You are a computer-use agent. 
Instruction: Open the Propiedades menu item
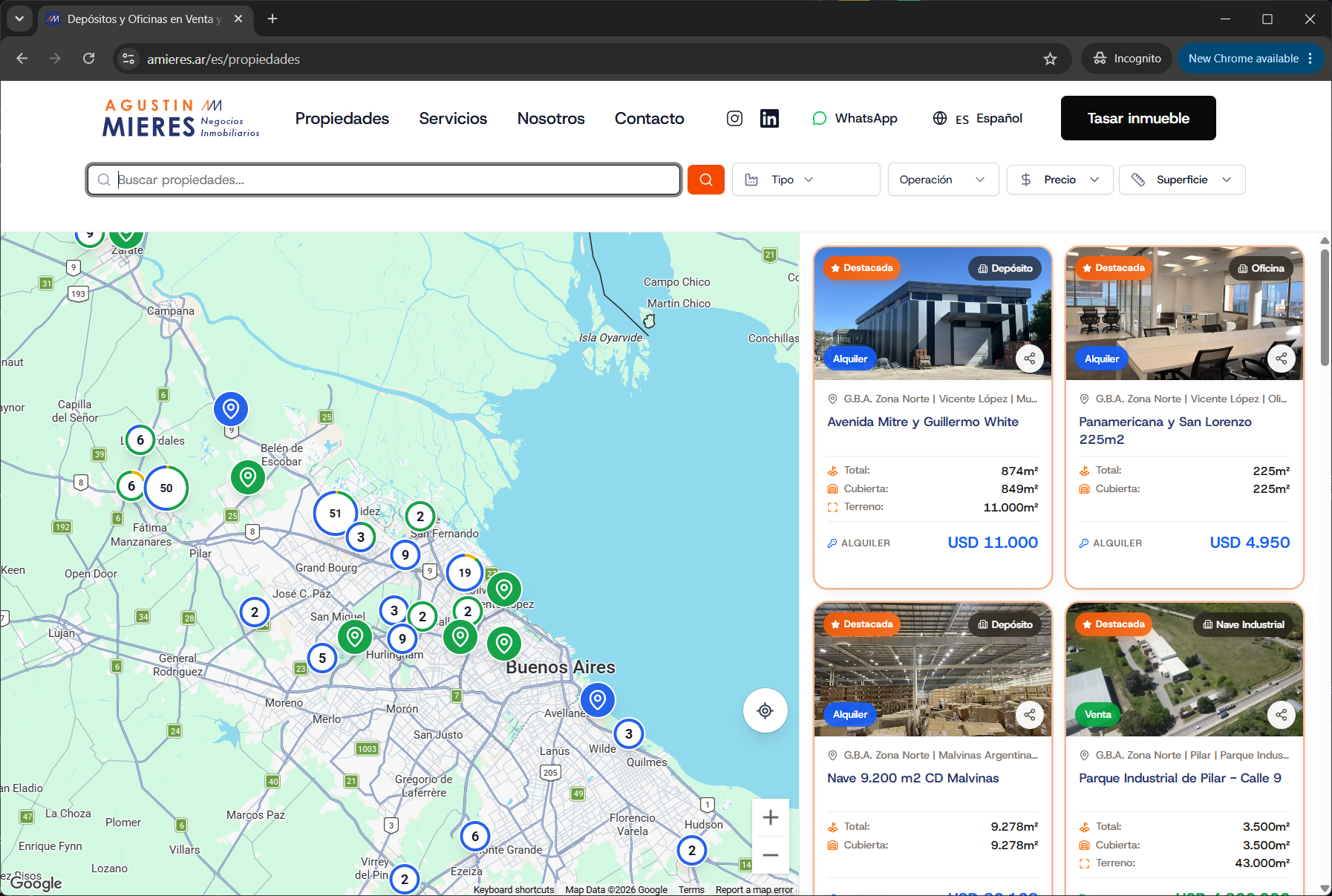[x=342, y=119]
